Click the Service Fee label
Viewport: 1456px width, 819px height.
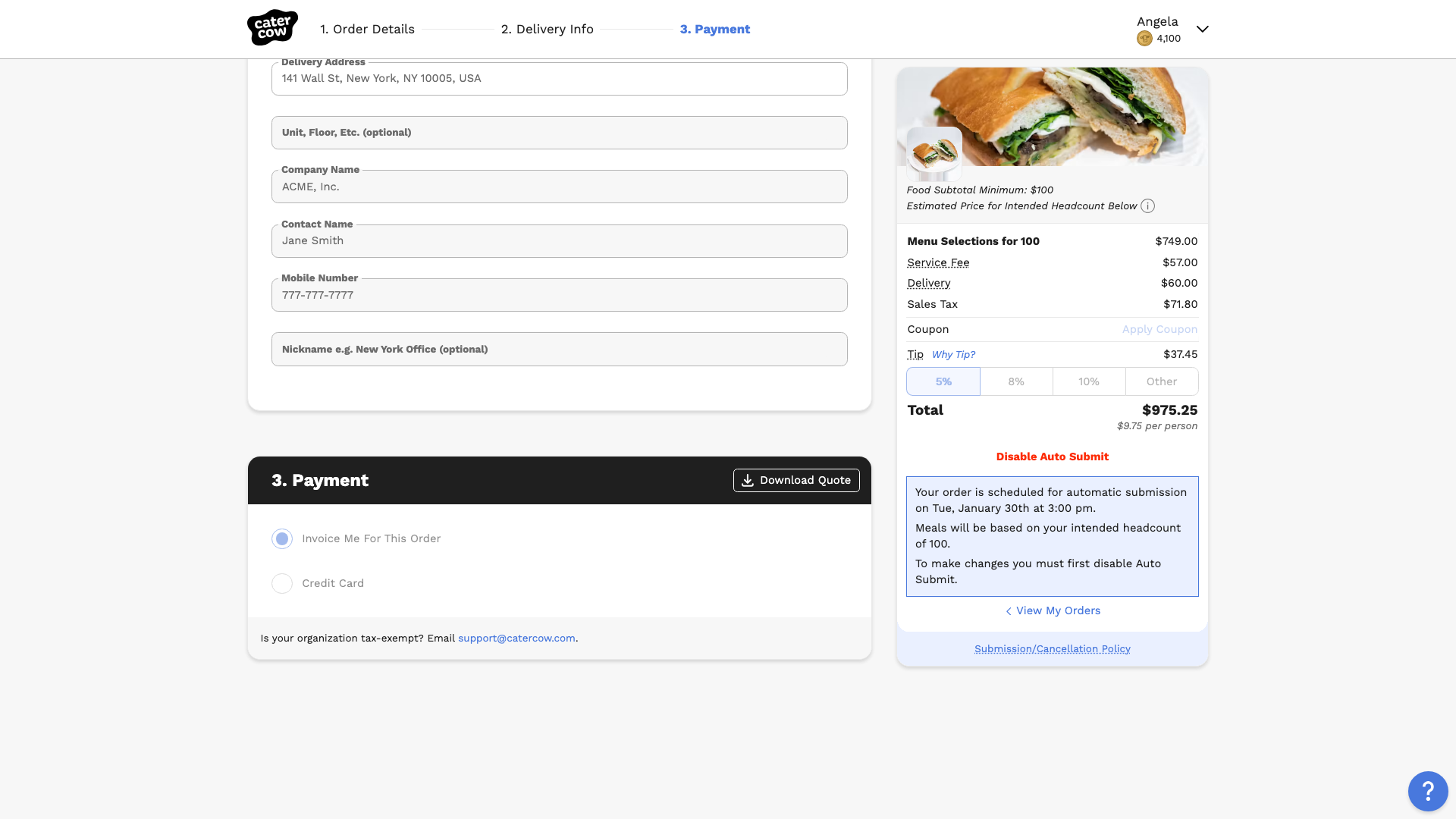pyautogui.click(x=938, y=262)
